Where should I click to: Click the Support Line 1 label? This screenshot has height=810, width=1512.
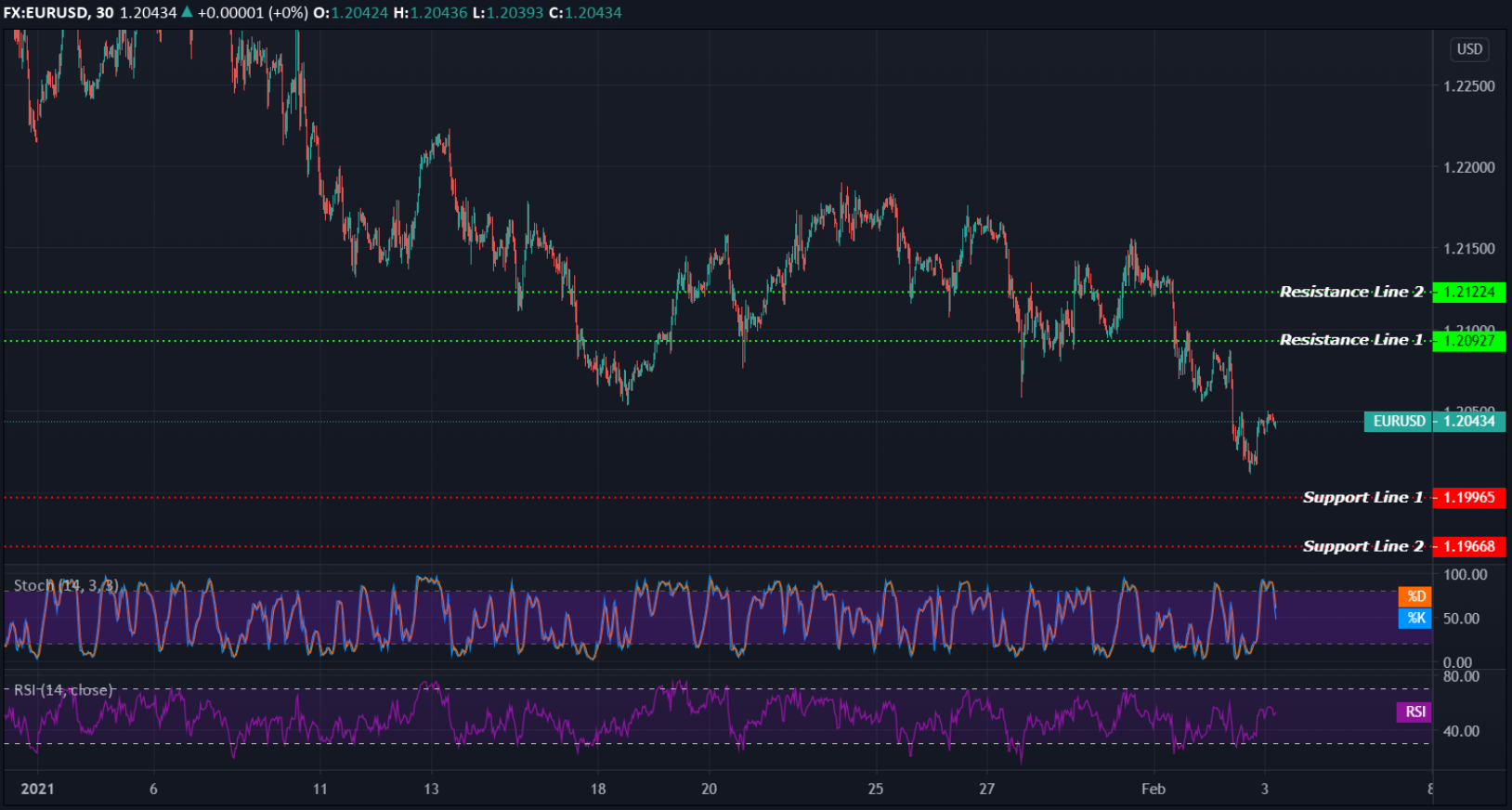coord(1362,497)
